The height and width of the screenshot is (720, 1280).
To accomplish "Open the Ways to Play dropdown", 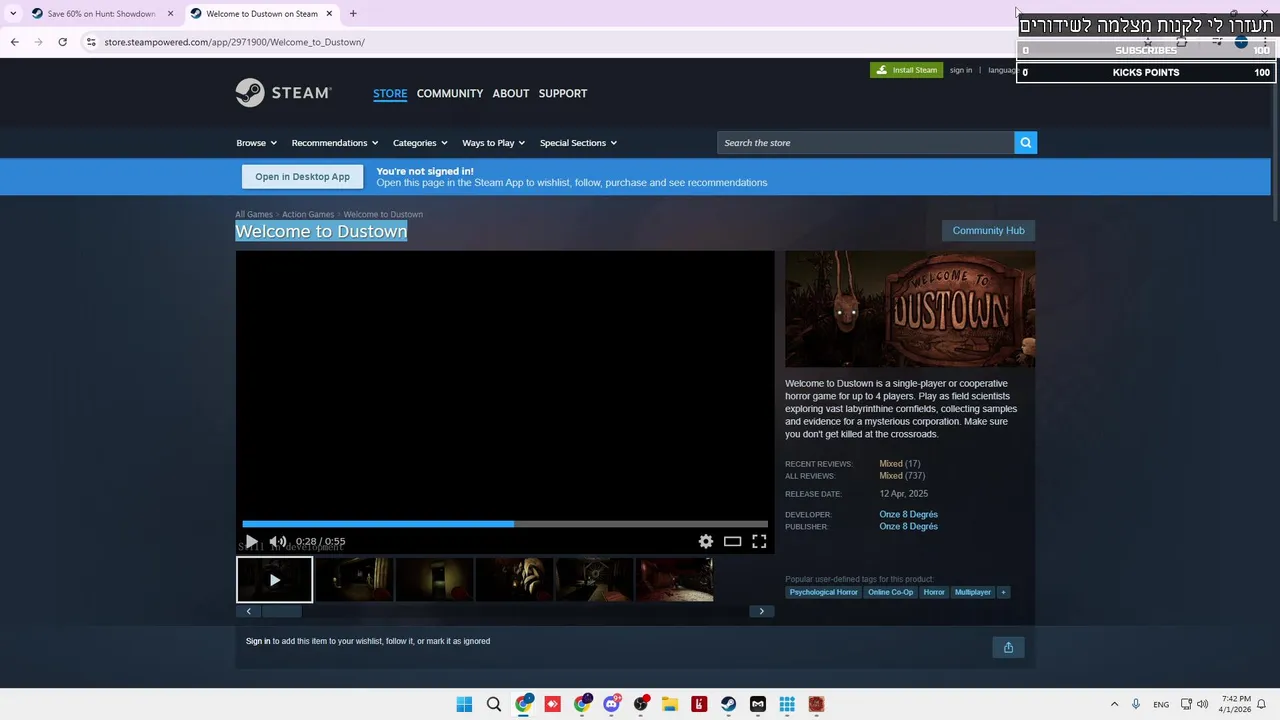I will point(493,143).
